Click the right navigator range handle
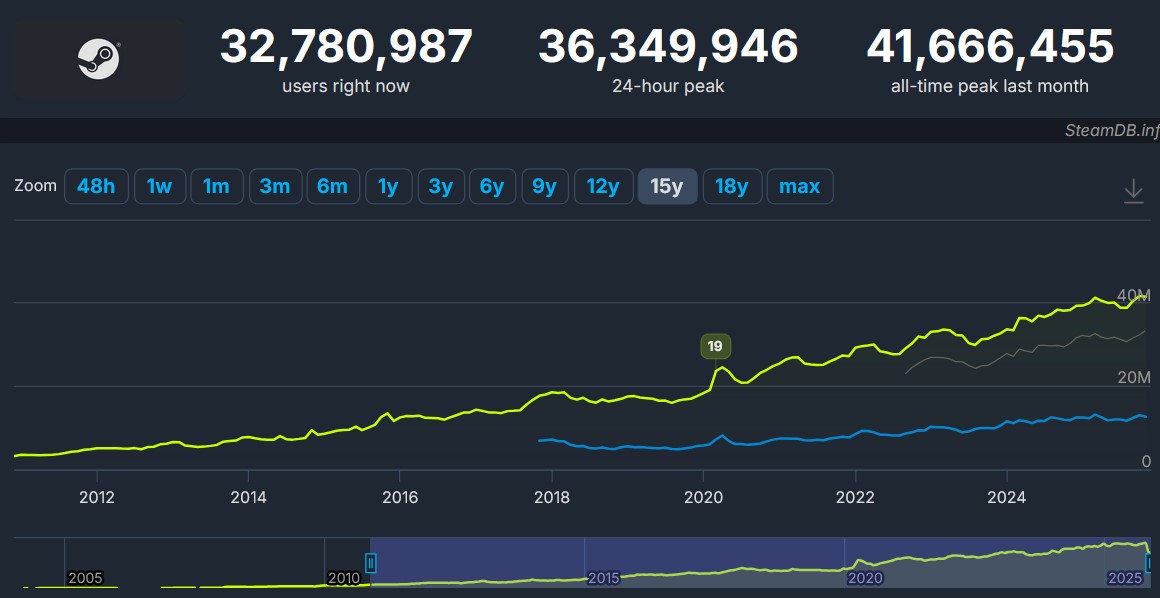 (1150, 564)
